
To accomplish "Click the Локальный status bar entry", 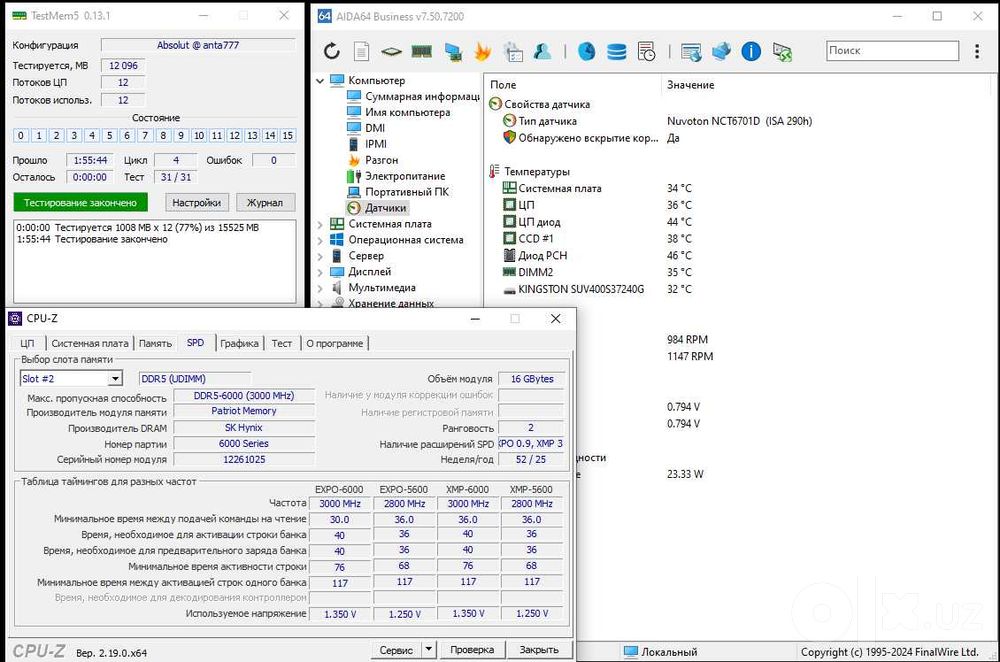I will 661,652.
